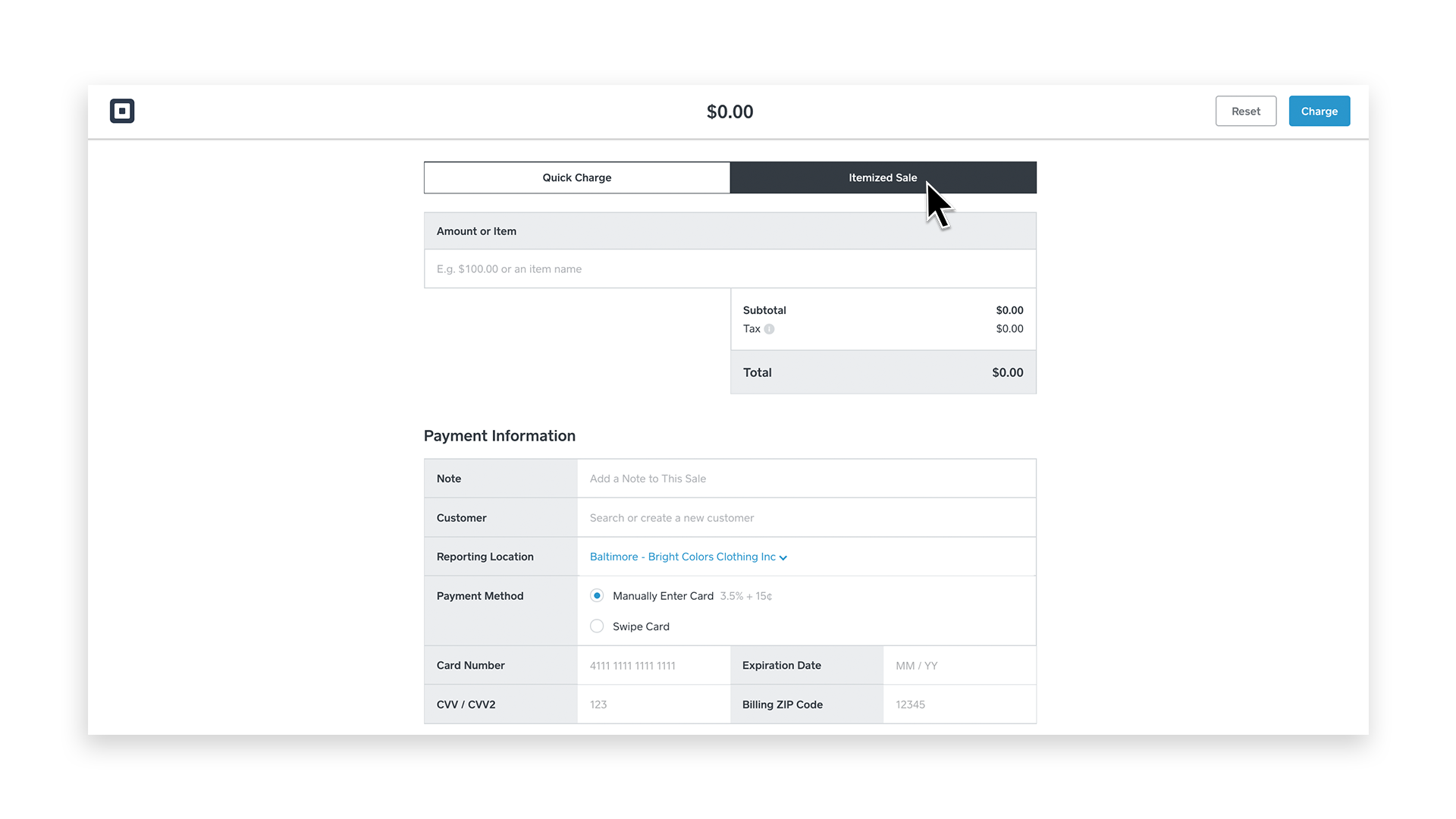Image resolution: width=1456 pixels, height=819 pixels.
Task: Click the chevron next to Baltimore location
Action: 783,557
